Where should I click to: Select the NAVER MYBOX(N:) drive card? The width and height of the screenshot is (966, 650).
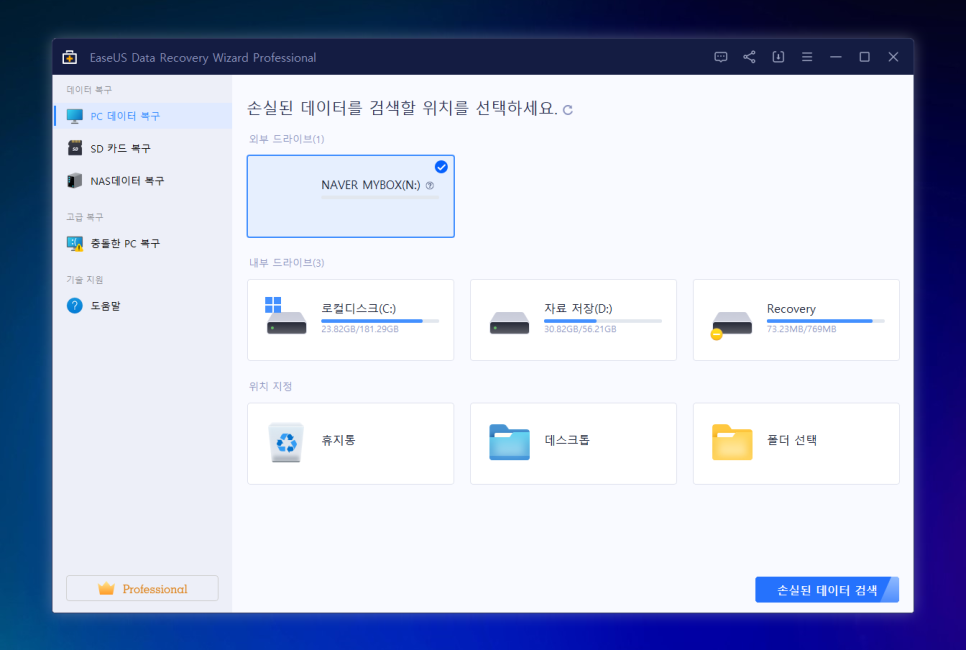(x=351, y=197)
